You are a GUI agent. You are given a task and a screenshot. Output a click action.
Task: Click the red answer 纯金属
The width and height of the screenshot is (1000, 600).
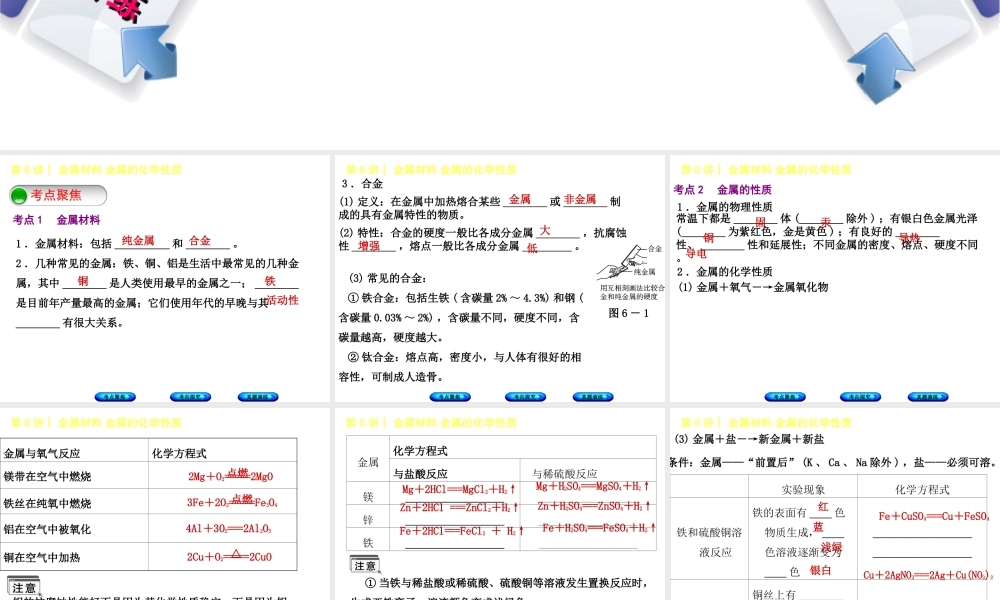tap(138, 240)
